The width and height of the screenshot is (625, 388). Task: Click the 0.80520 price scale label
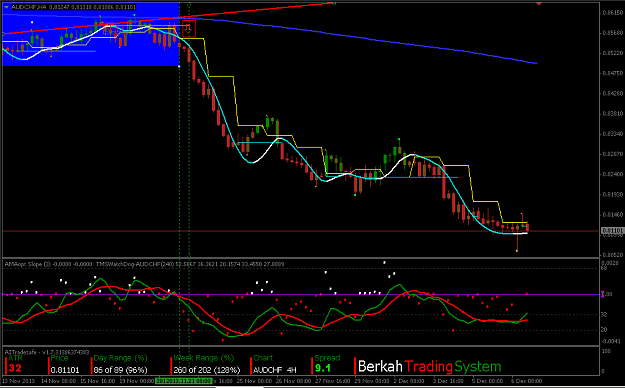pos(612,254)
